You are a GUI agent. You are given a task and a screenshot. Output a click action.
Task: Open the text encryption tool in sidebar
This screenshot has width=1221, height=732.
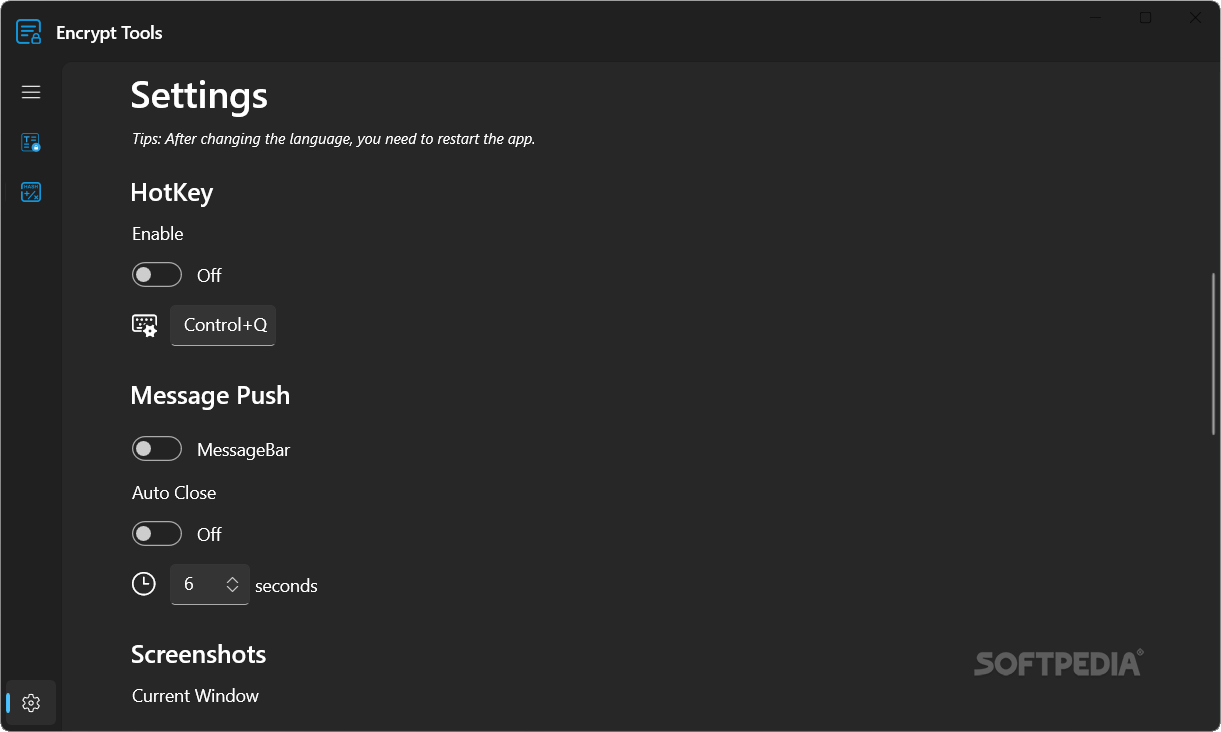tap(31, 142)
